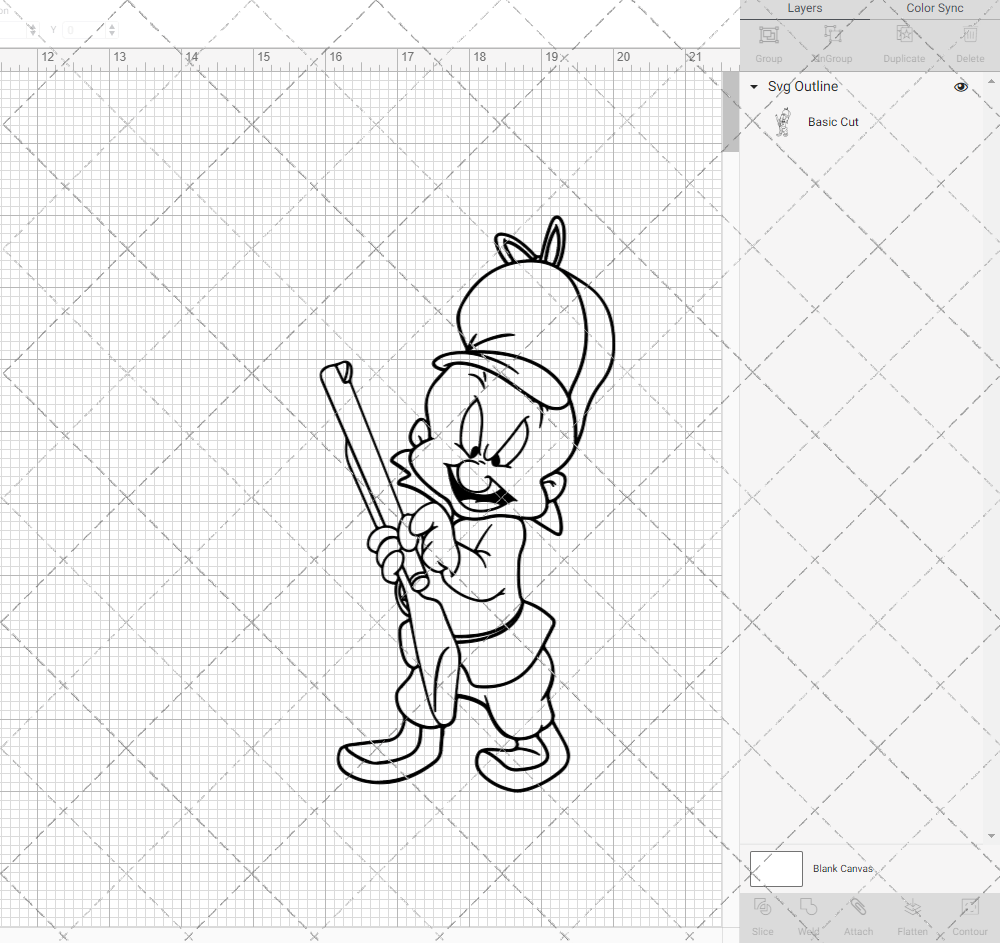Click the X position stepper arrows
The width and height of the screenshot is (1000, 943).
click(33, 29)
